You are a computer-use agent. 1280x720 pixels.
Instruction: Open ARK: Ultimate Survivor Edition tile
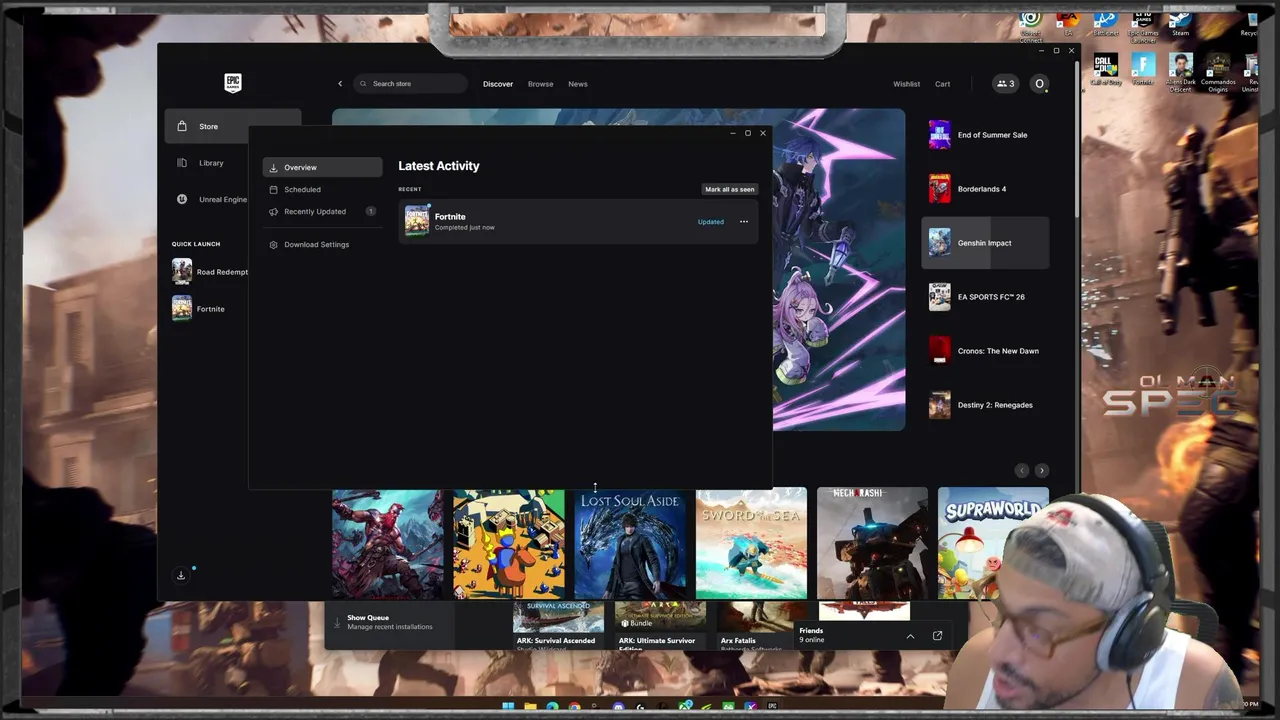660,626
